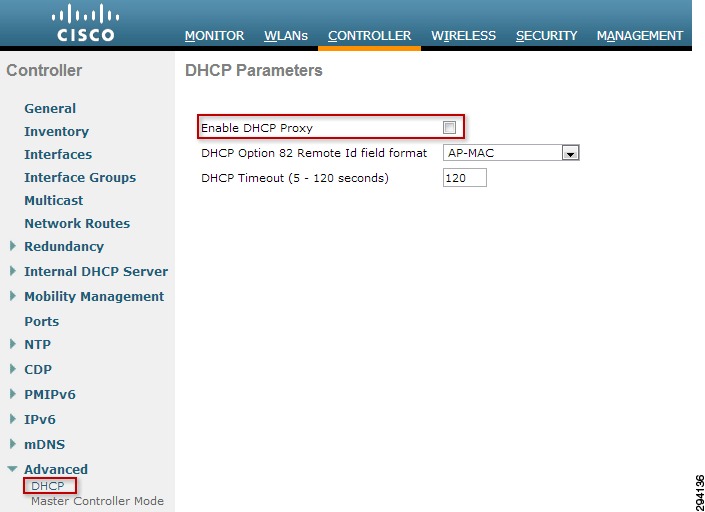Screen dimensions: 705x512
Task: Open Inventory in the sidebar
Action: pos(56,131)
